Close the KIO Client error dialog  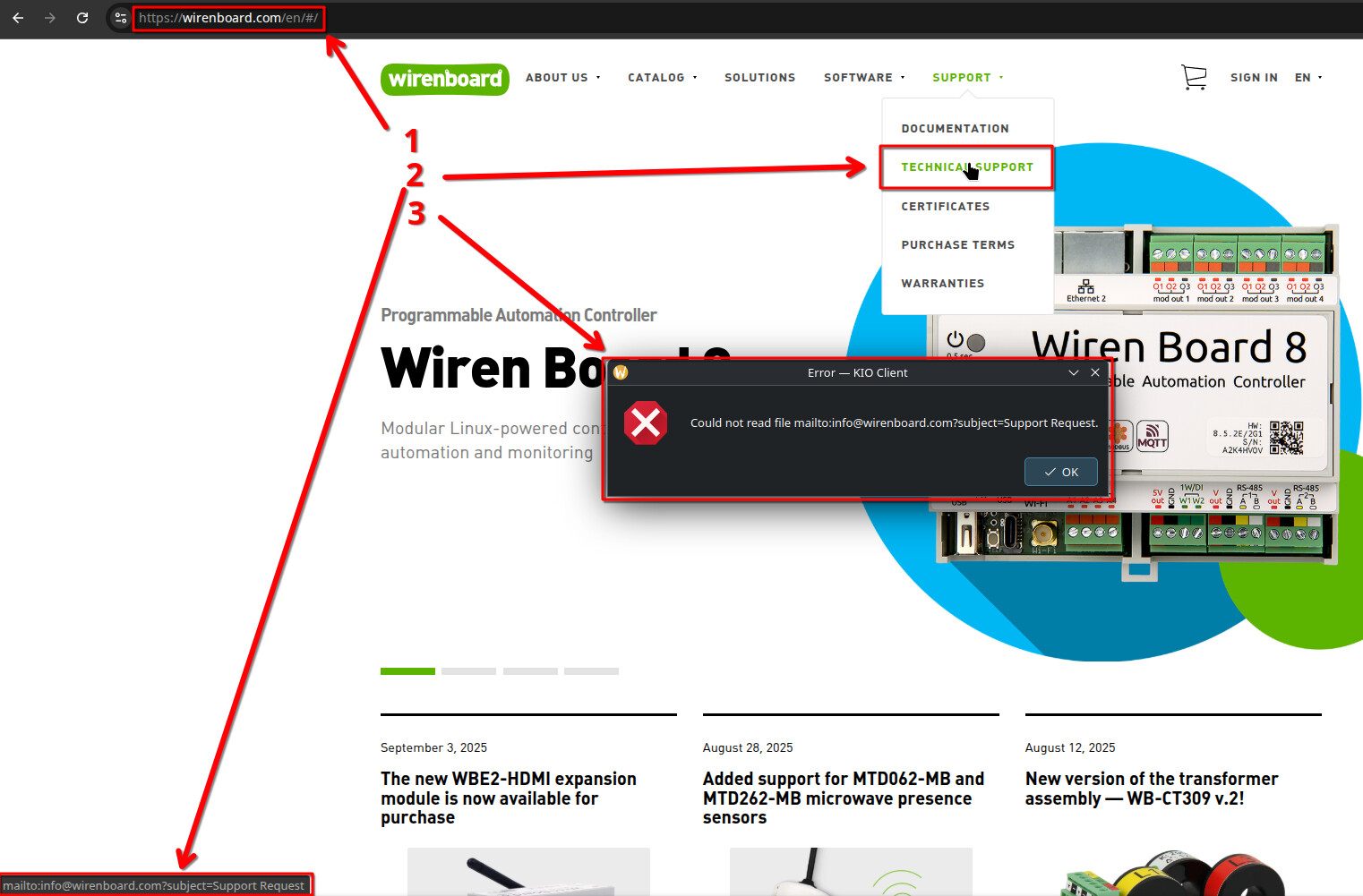point(1095,372)
